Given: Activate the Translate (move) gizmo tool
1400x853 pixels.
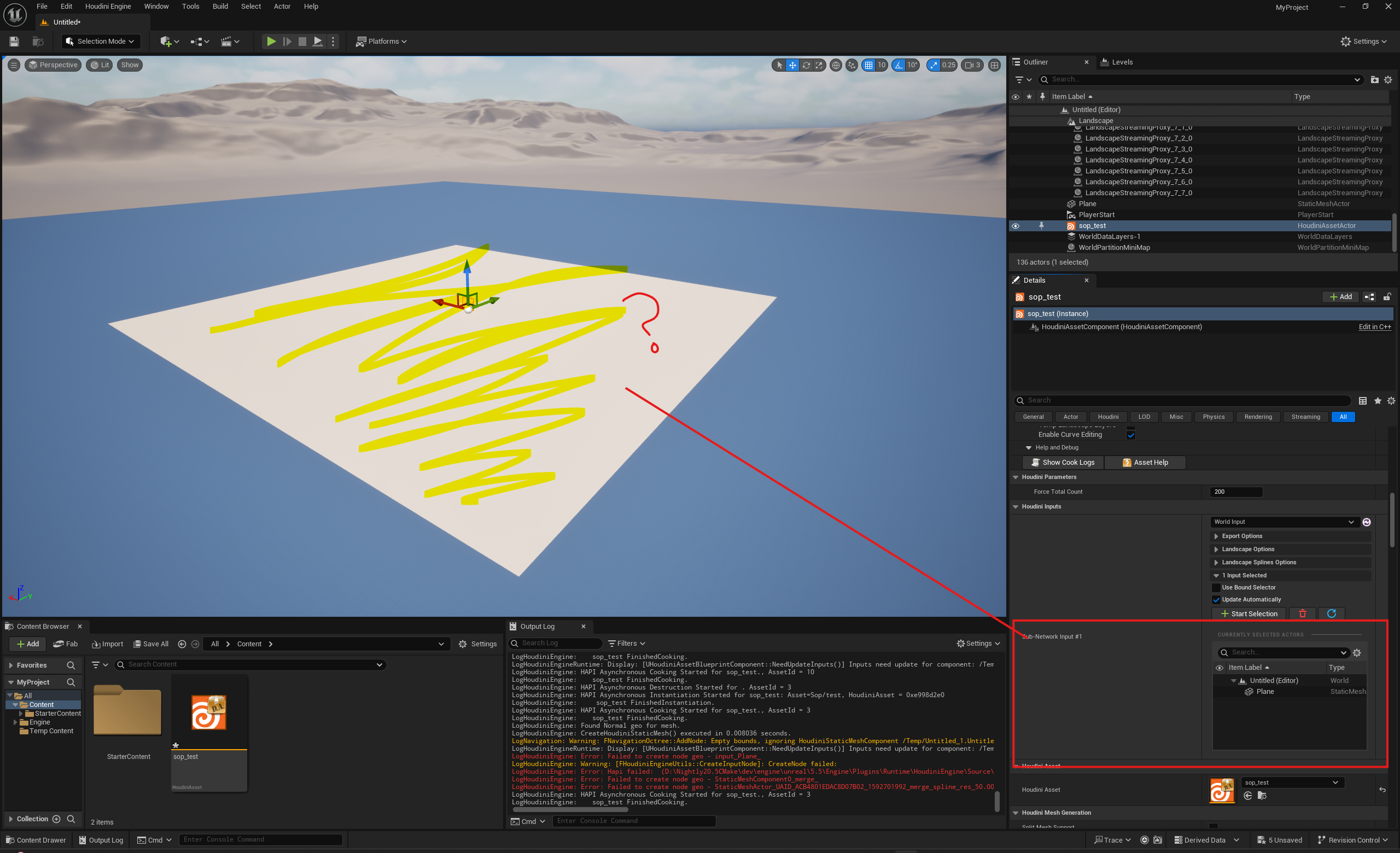Looking at the screenshot, I should (792, 65).
